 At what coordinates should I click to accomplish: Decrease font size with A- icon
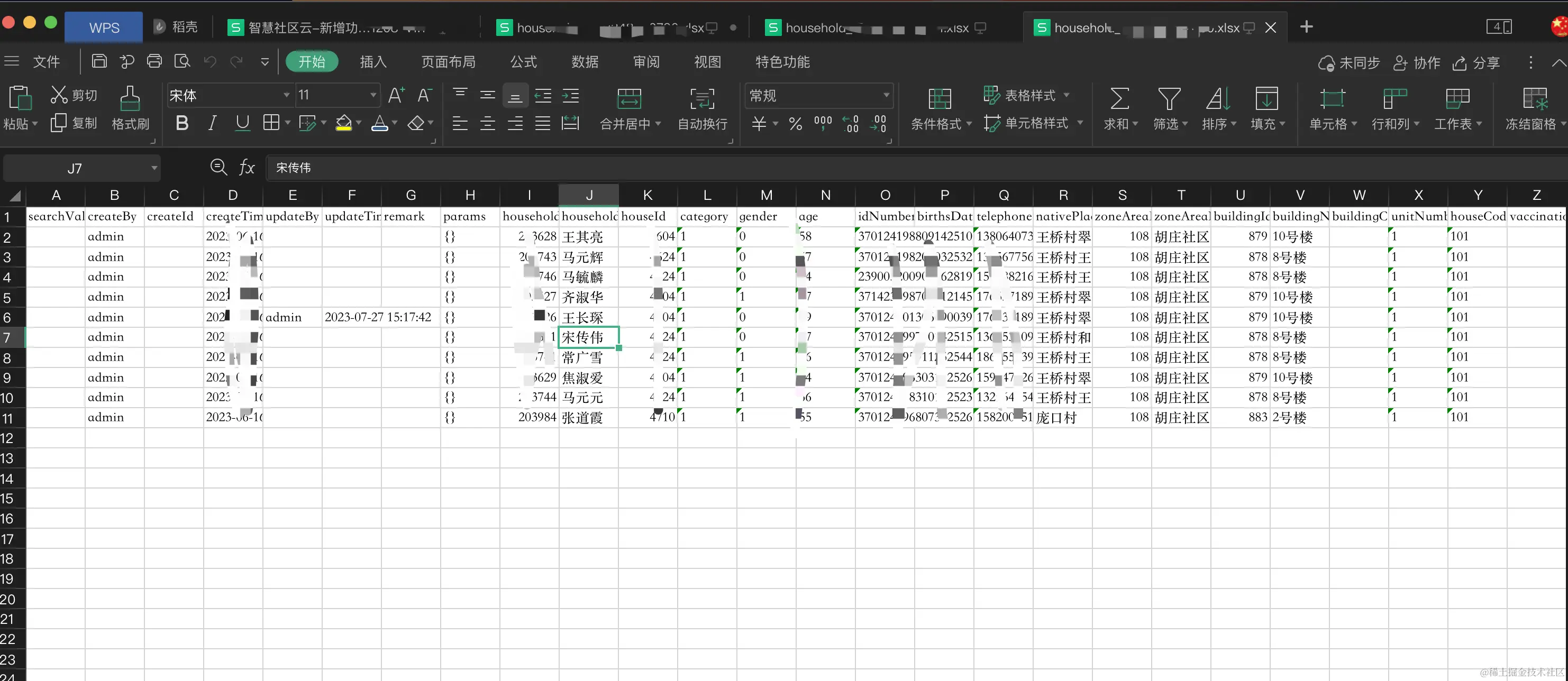tap(425, 95)
